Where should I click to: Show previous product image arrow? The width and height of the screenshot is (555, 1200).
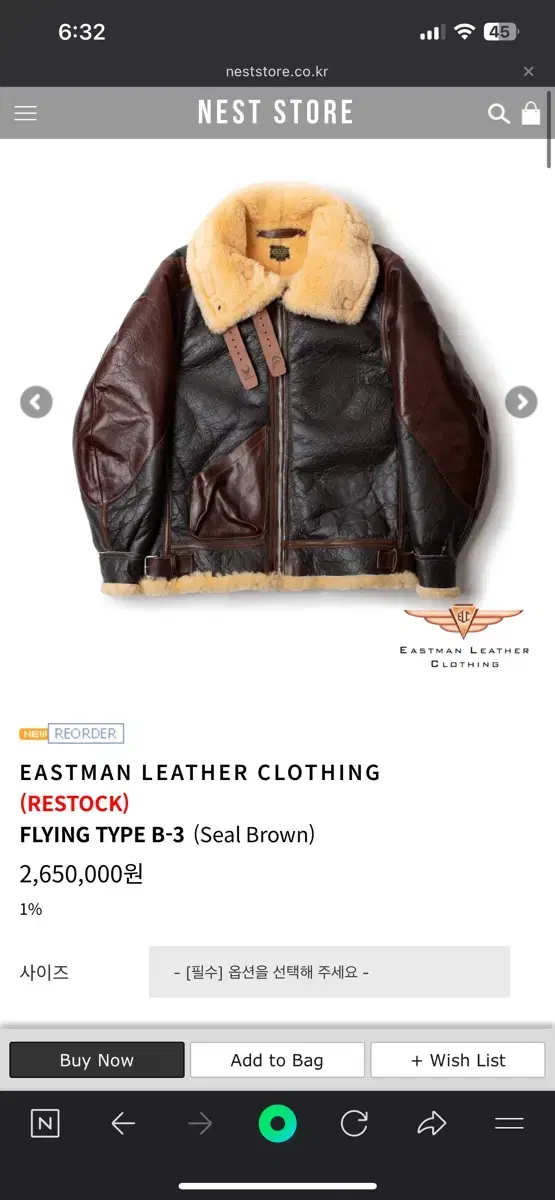[36, 402]
